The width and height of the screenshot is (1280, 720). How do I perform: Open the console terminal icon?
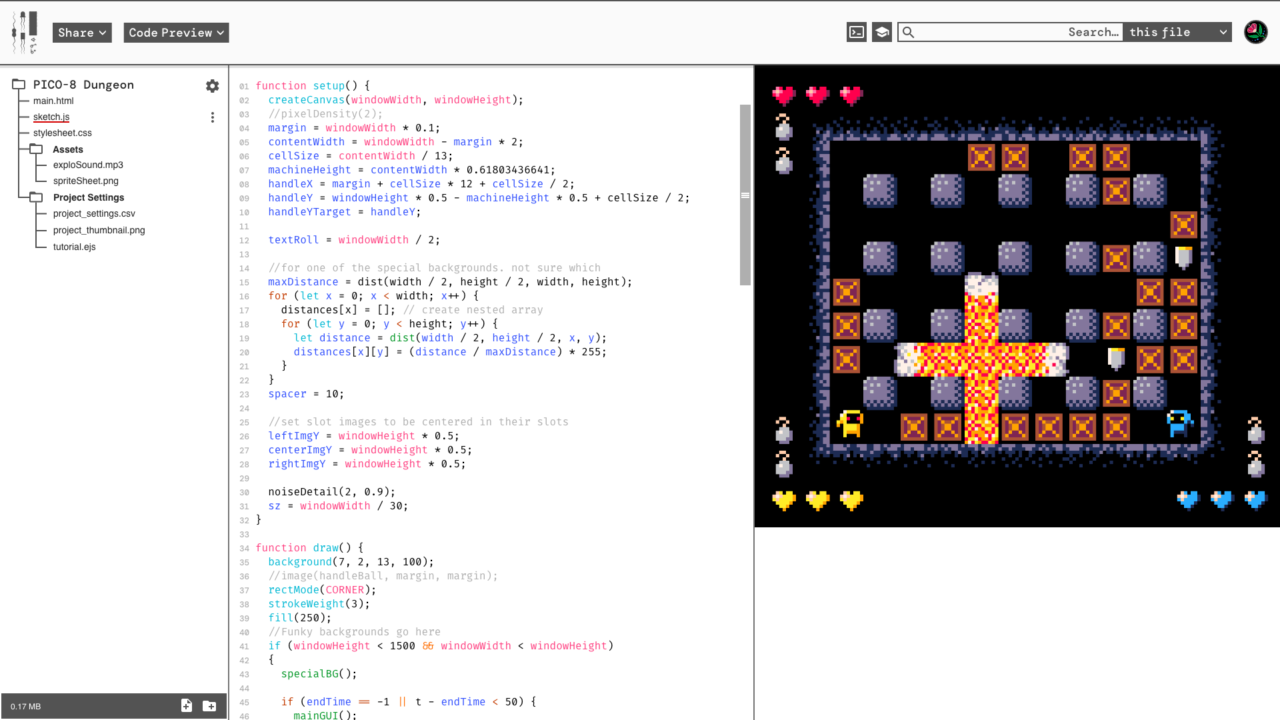[x=856, y=32]
